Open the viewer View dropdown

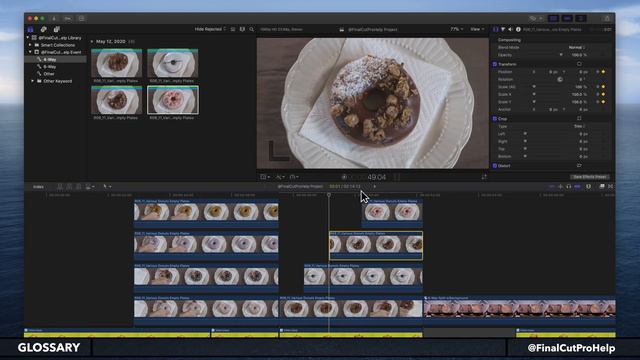[x=477, y=29]
